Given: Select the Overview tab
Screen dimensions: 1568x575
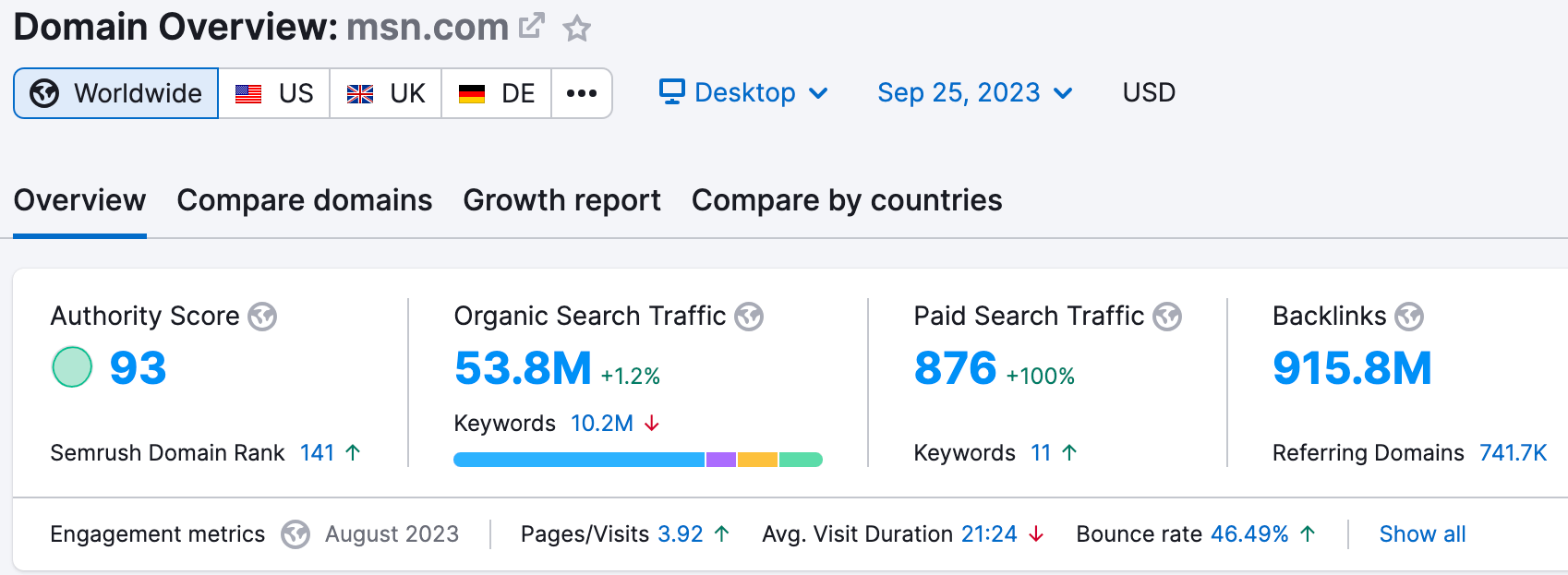Looking at the screenshot, I should click(x=79, y=200).
